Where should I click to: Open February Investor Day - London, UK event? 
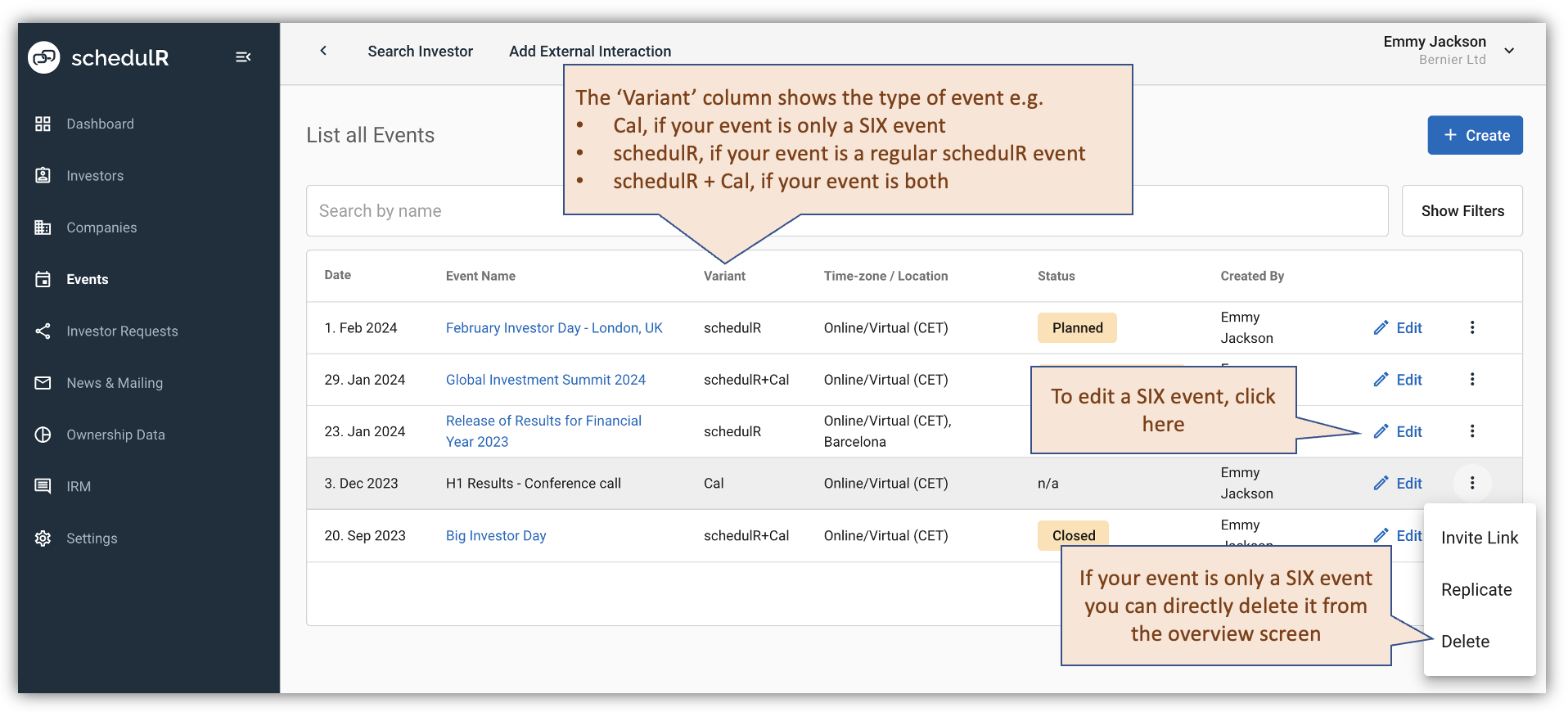pos(554,328)
